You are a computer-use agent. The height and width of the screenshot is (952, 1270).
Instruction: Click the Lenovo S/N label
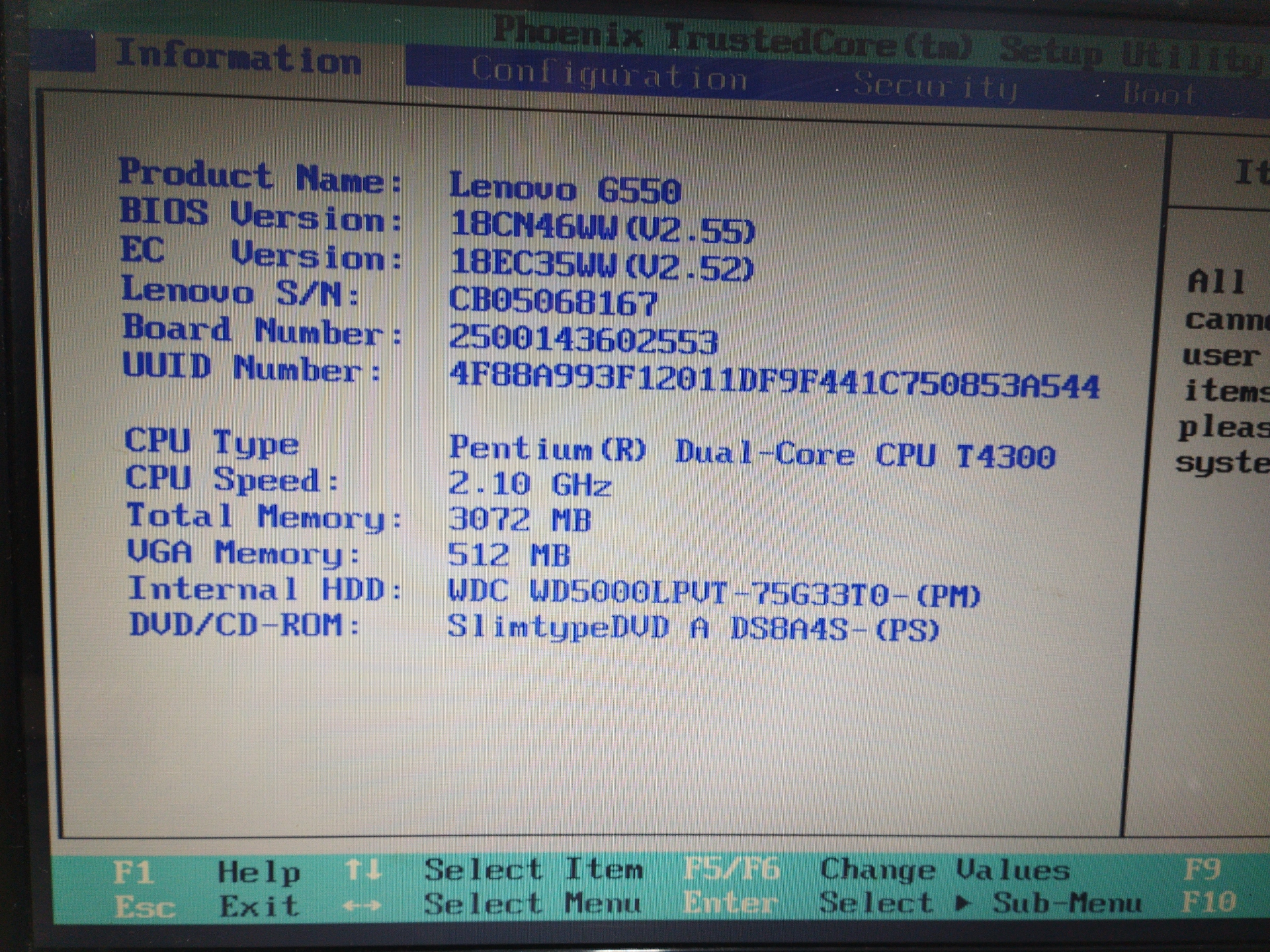[x=241, y=292]
